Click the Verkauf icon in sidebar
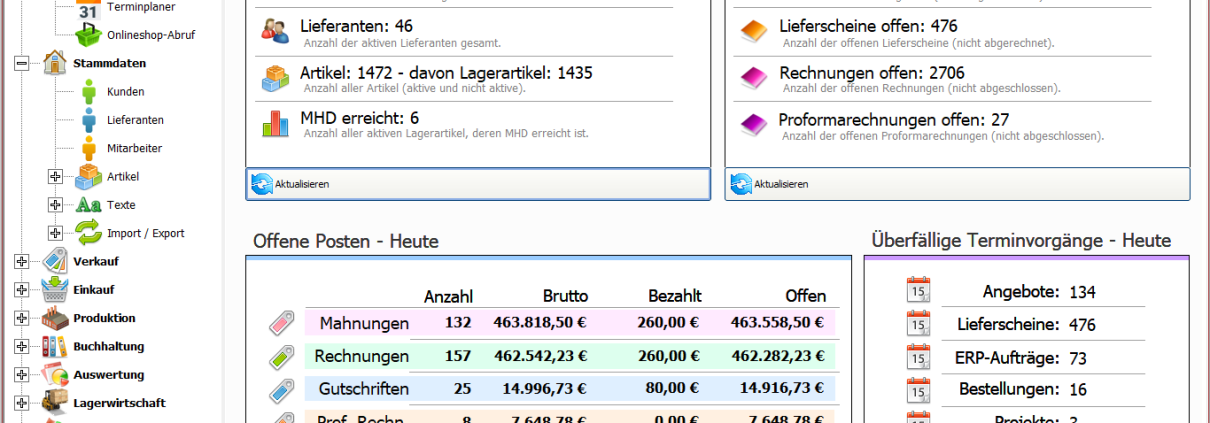This screenshot has height=423, width=1210. click(x=54, y=261)
